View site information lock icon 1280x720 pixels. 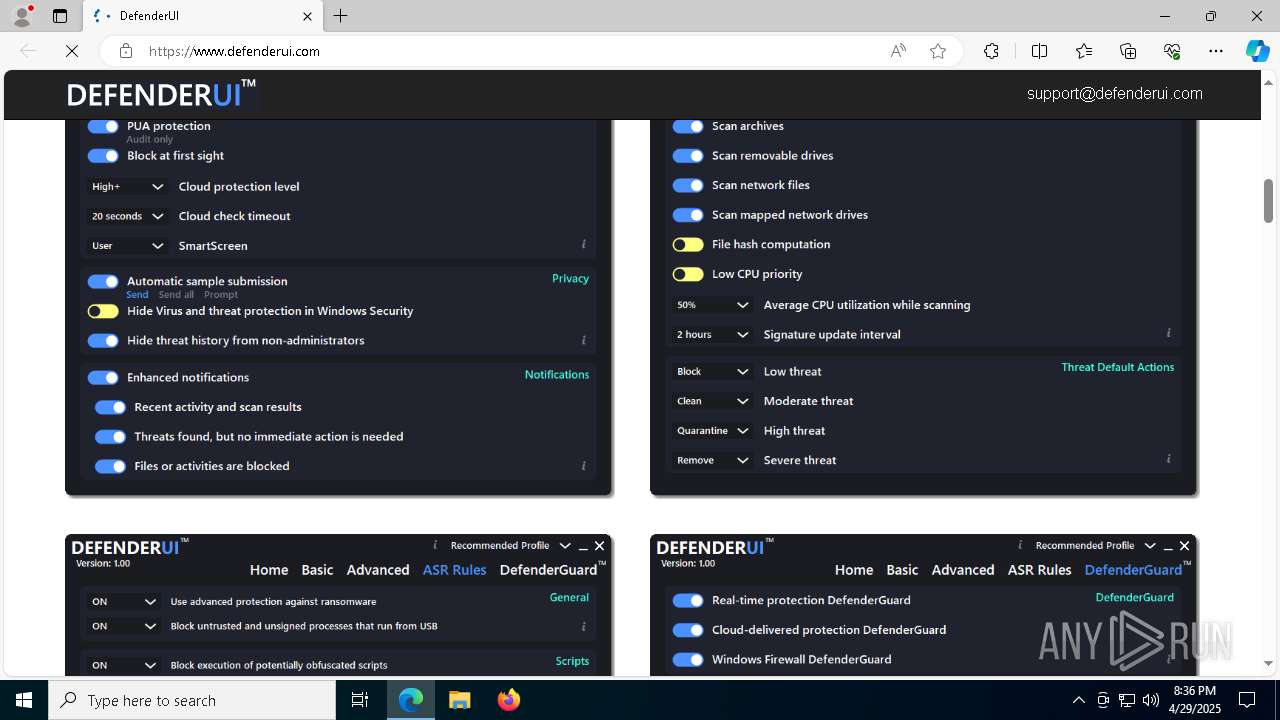click(x=126, y=51)
